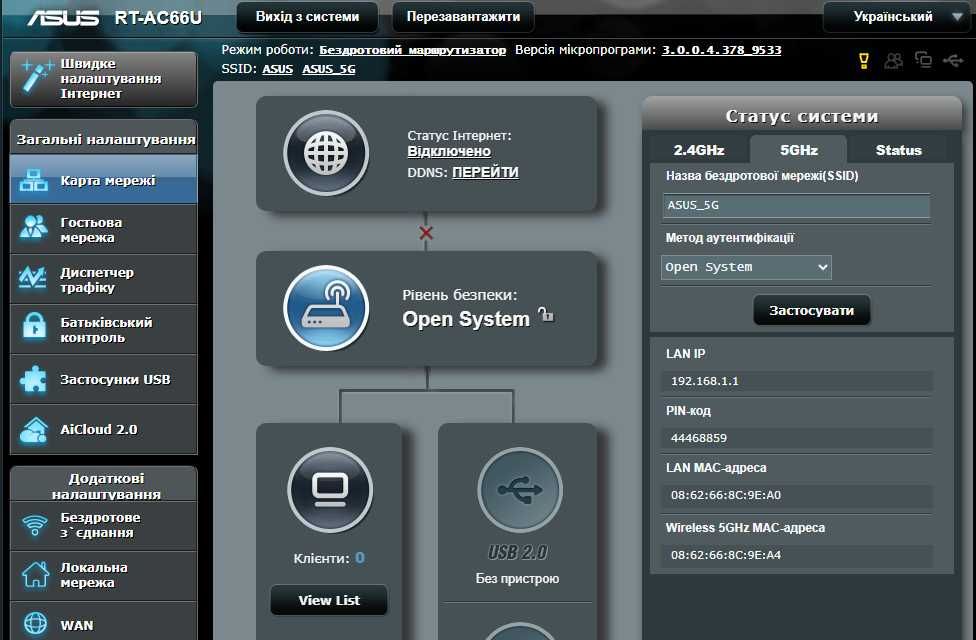Screen dimensions: 976x640
Task: Click the Open System security level text
Action: point(466,319)
